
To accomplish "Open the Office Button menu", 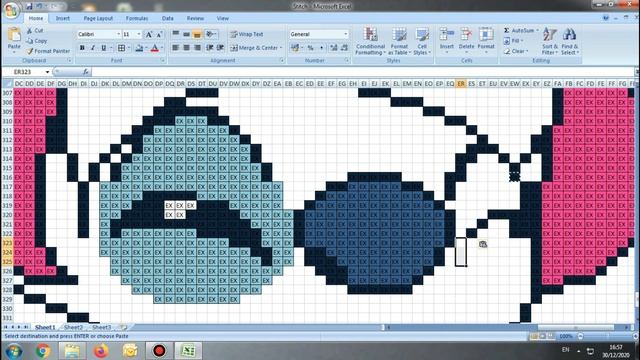I will (x=11, y=10).
